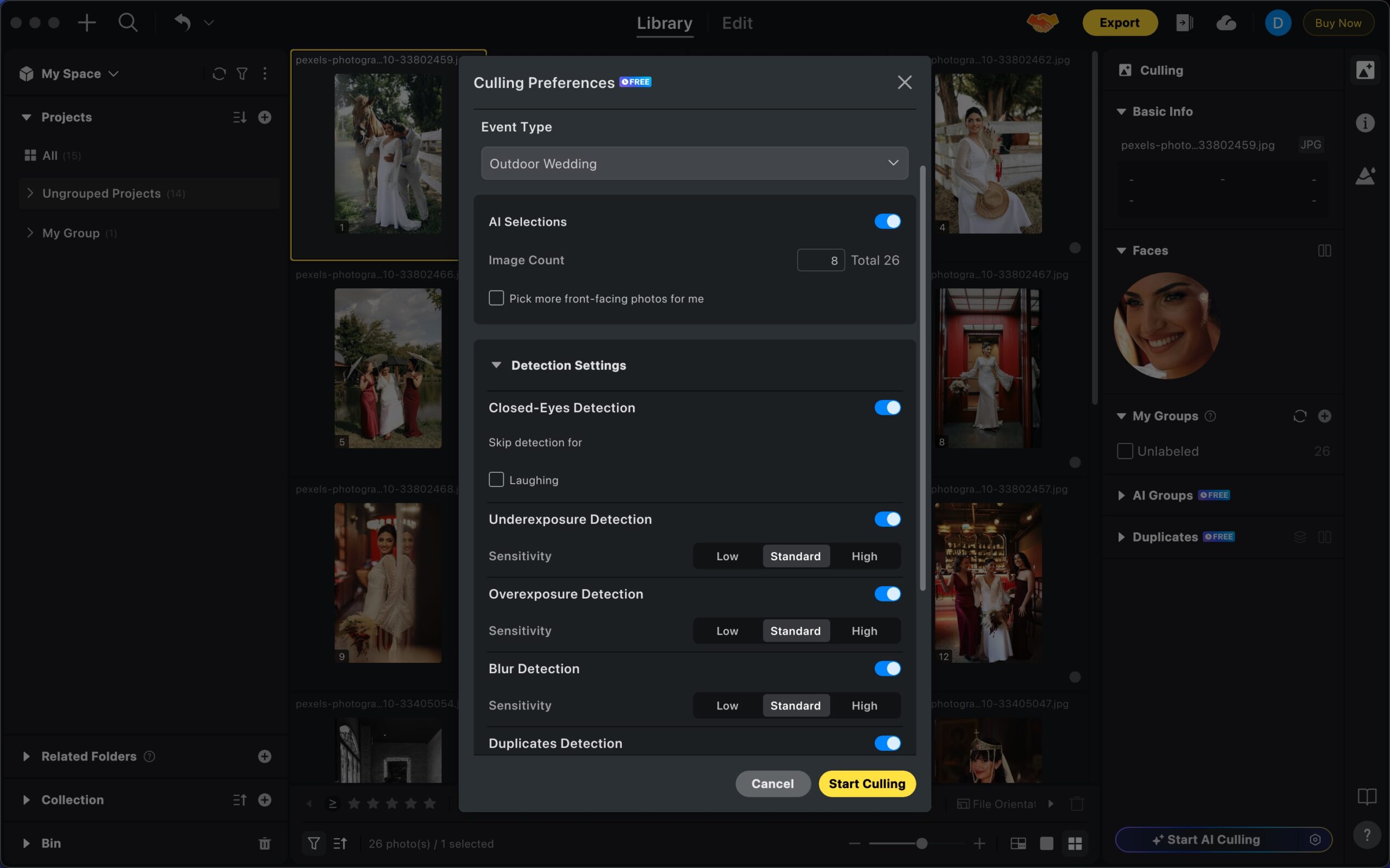Open the info panel icon

1364,123
